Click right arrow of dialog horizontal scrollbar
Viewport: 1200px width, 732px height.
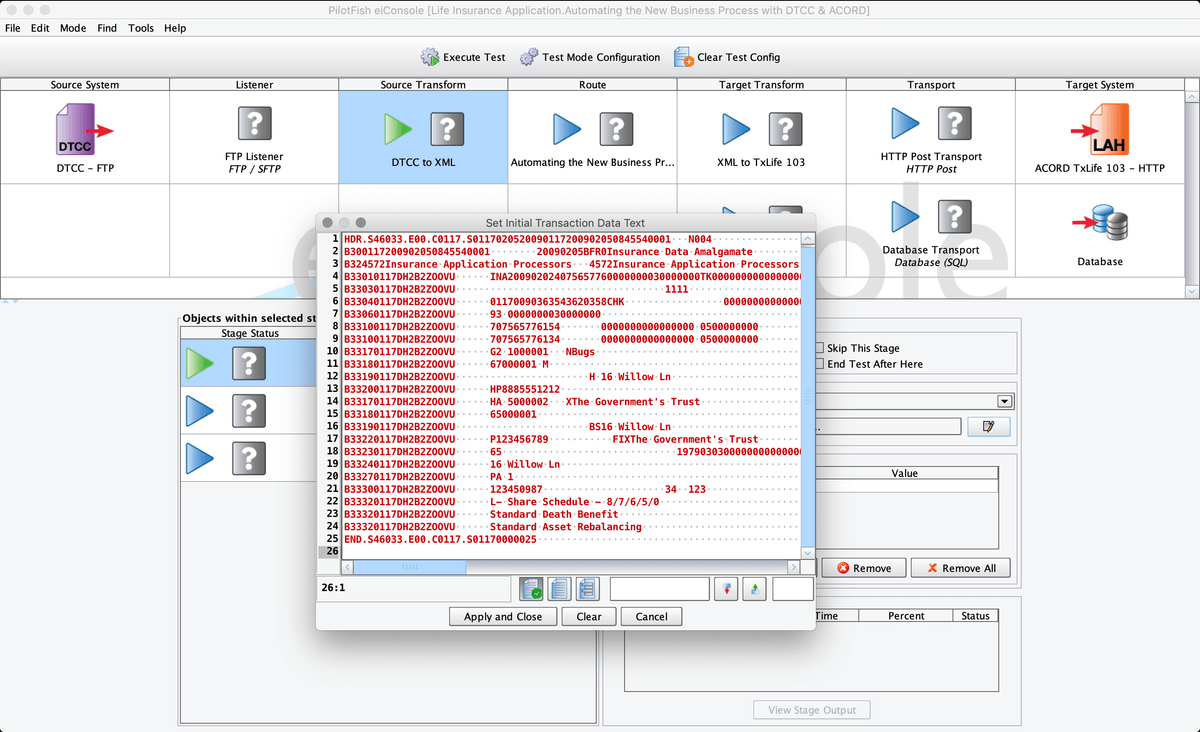click(x=793, y=567)
